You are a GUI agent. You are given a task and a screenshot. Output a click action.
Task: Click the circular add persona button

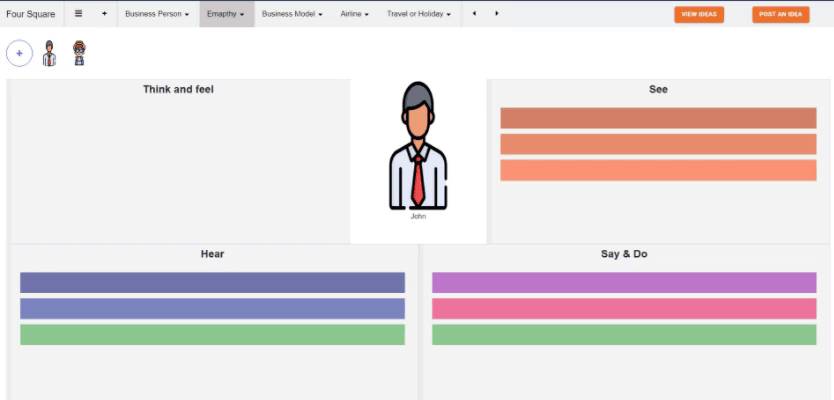click(x=19, y=53)
